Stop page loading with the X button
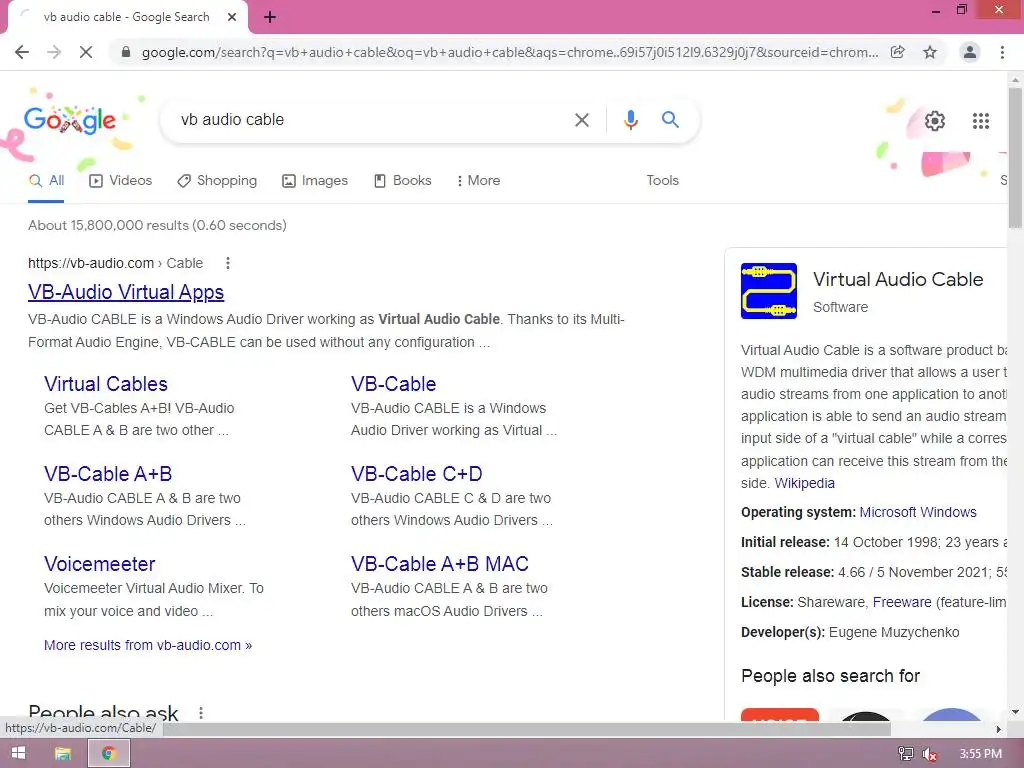The image size is (1024, 768). (x=86, y=52)
